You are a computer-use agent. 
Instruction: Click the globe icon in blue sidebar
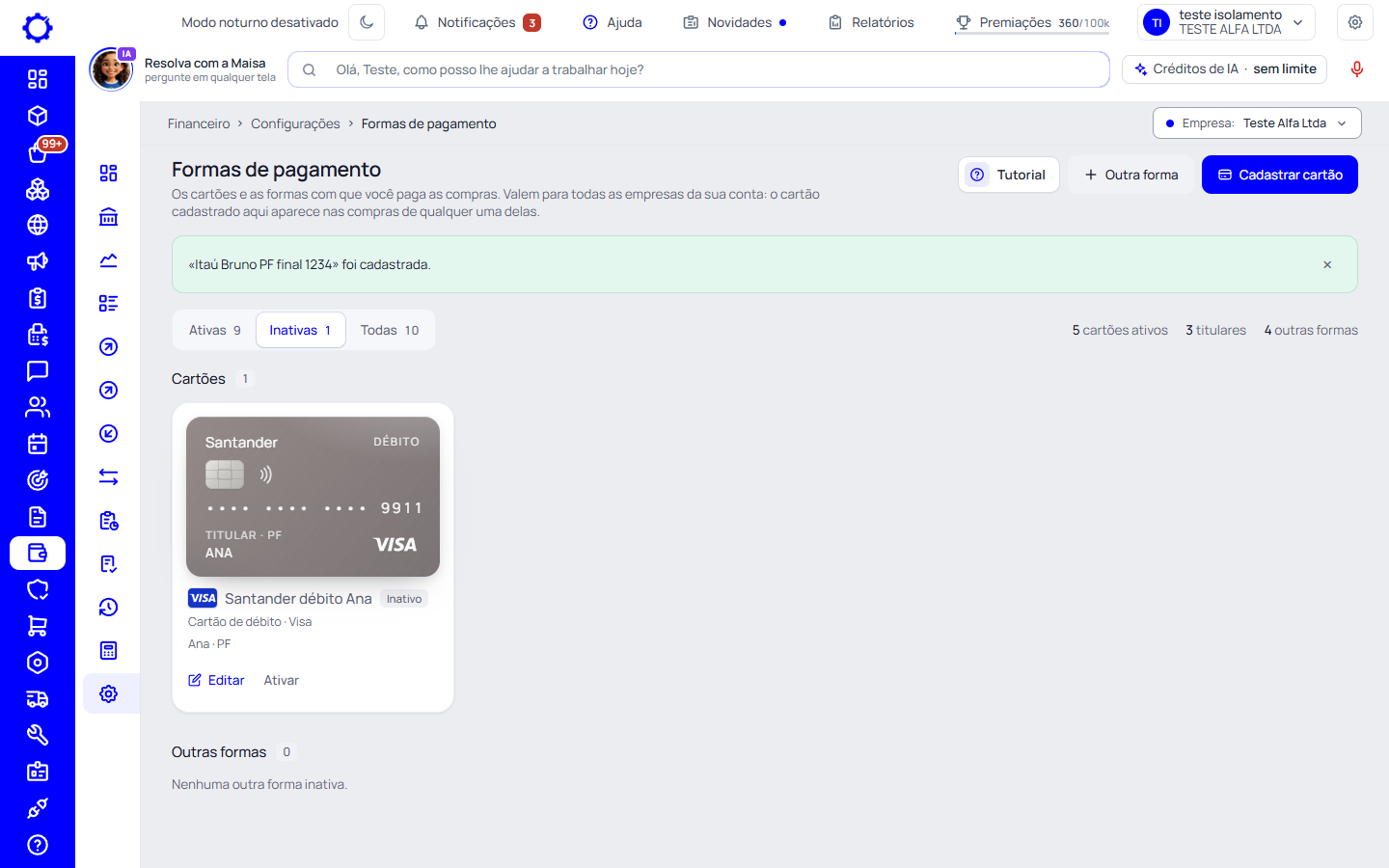click(38, 225)
